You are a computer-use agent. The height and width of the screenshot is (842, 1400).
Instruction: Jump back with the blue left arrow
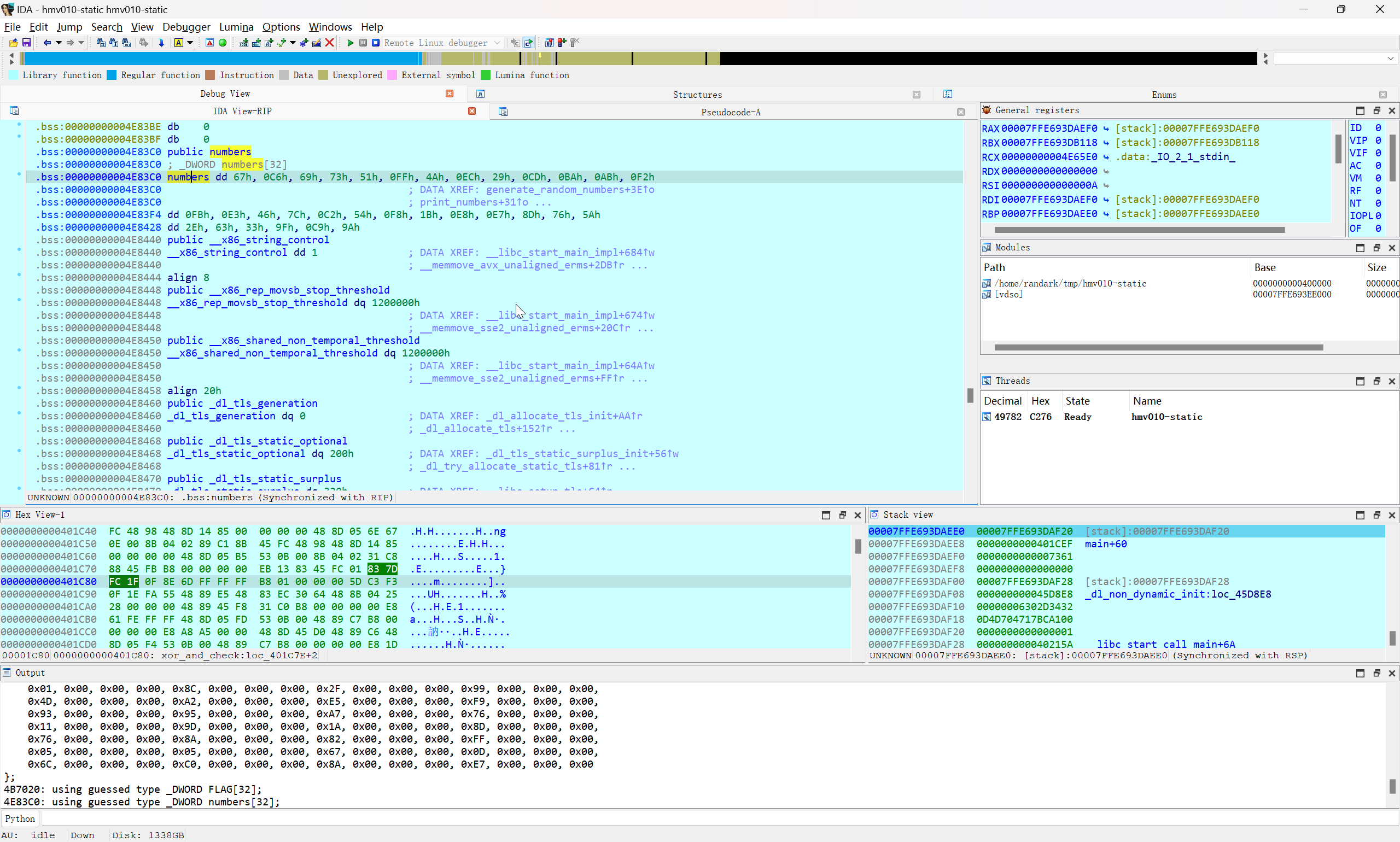coord(47,43)
